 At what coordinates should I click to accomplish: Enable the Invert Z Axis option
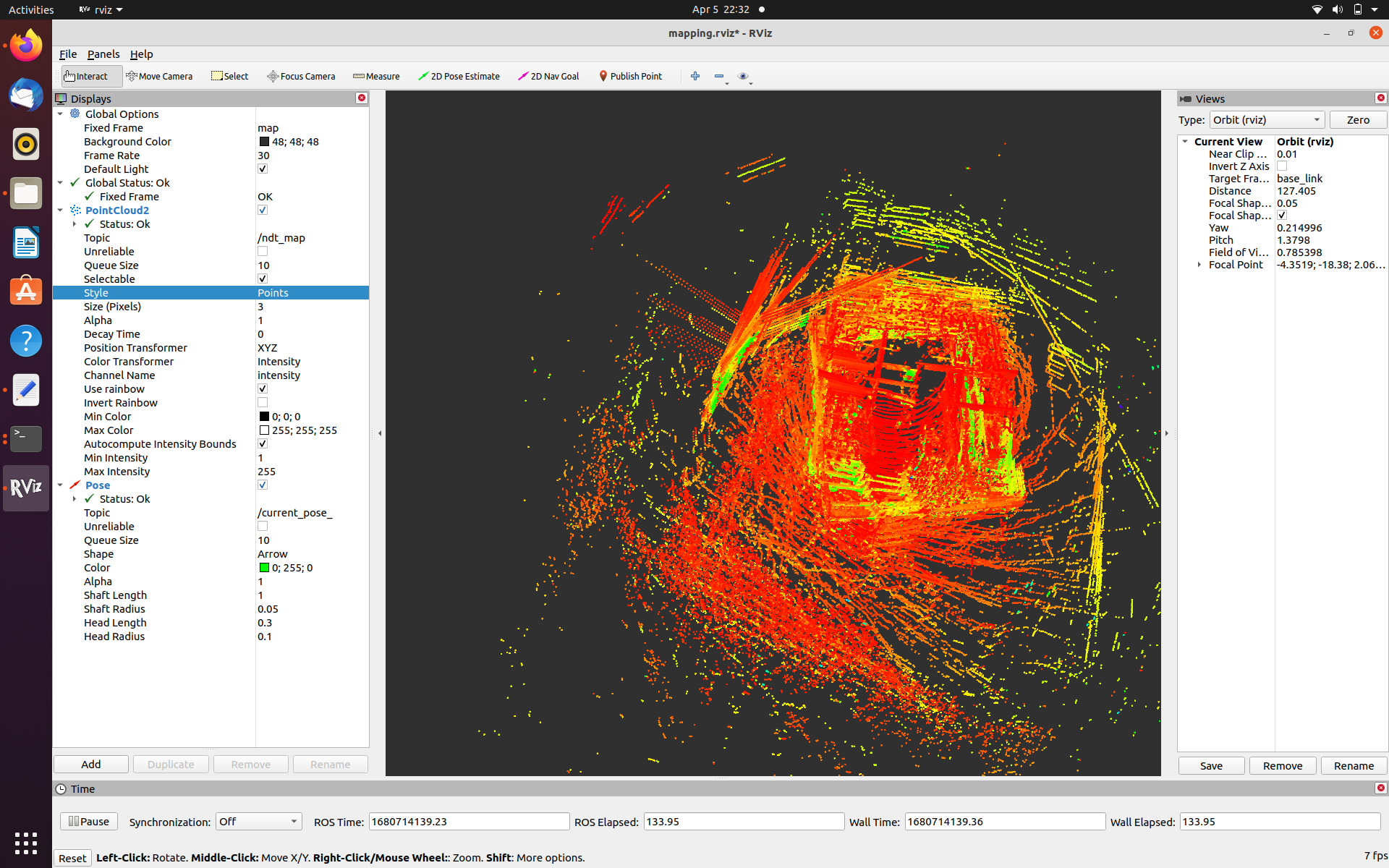coord(1282,166)
